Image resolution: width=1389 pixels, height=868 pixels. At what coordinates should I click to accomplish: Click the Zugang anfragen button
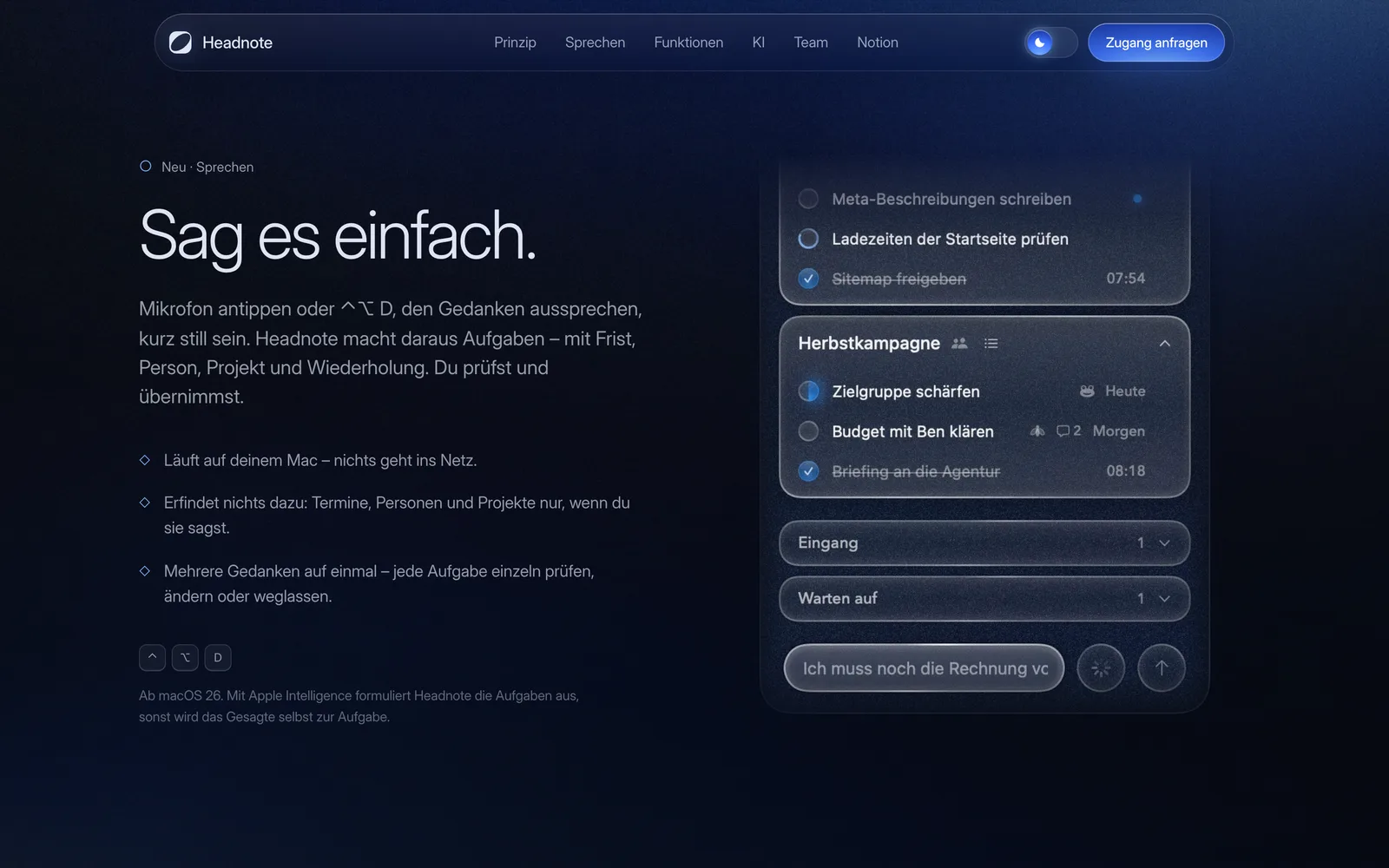(1156, 43)
